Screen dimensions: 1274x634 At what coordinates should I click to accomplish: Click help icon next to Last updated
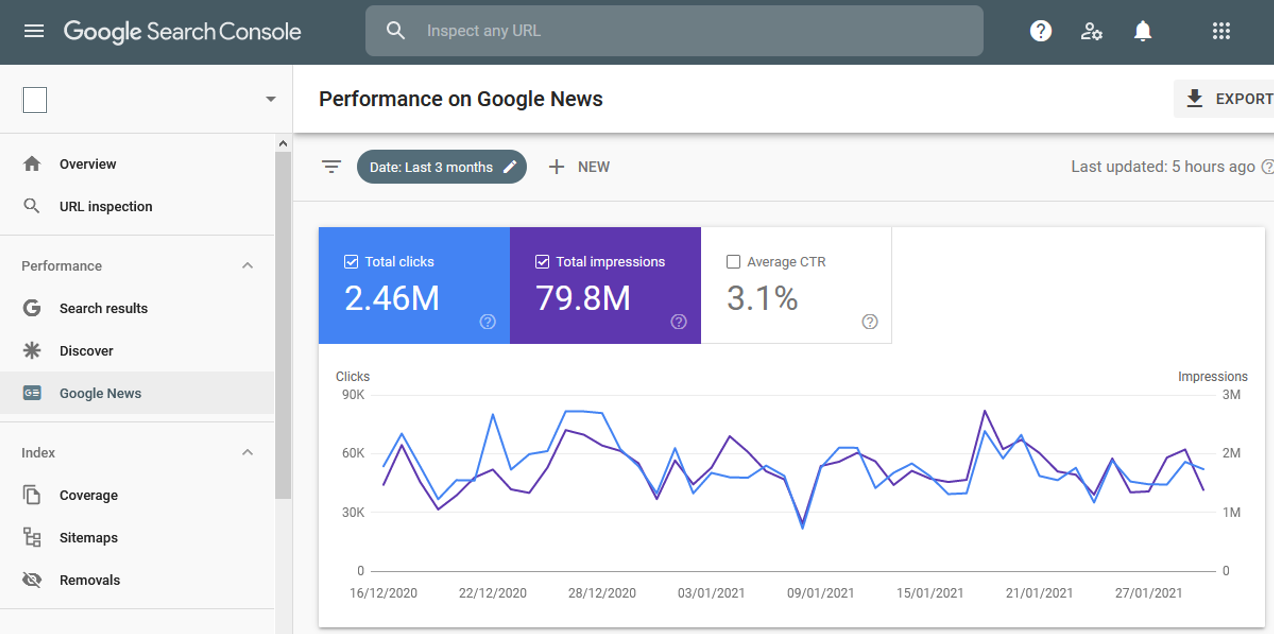[x=1268, y=167]
